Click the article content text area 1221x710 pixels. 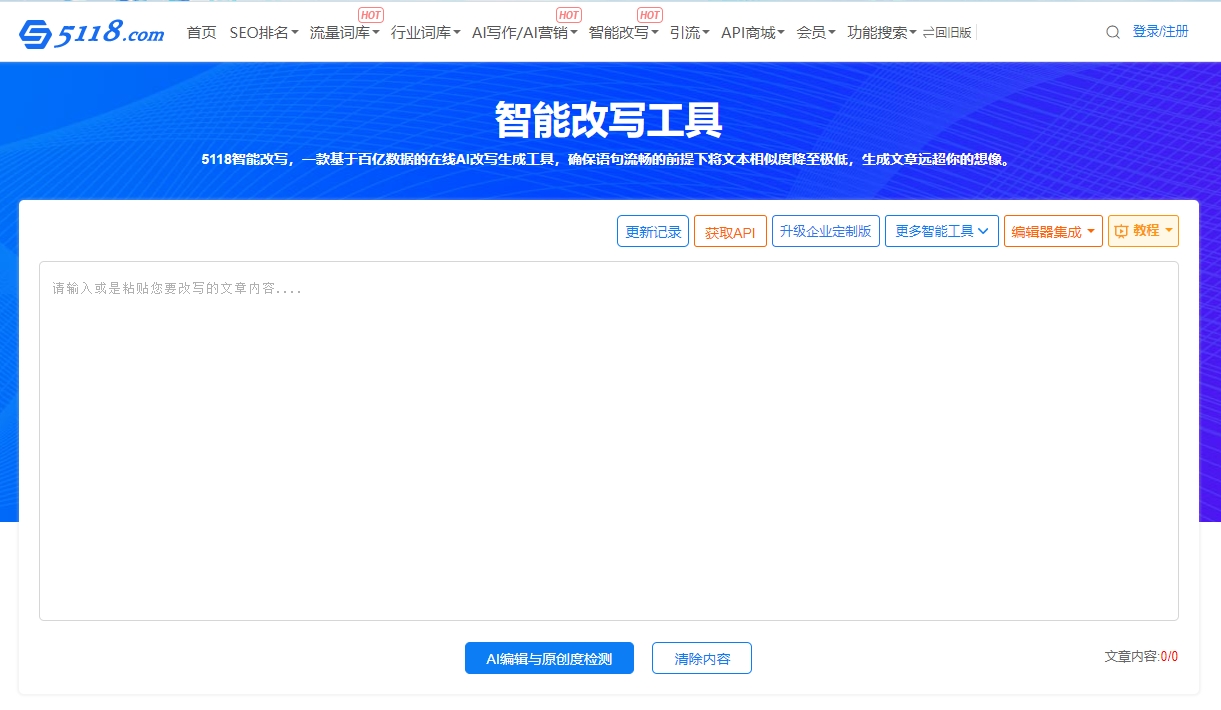coord(608,440)
